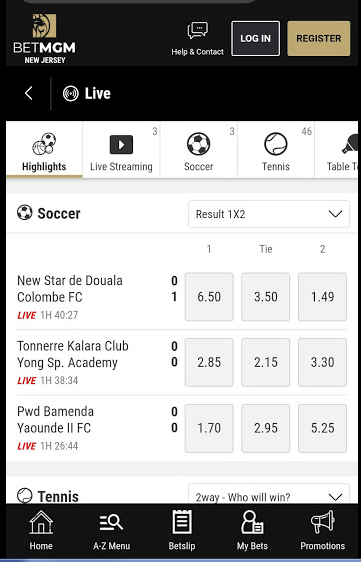361x562 pixels.
Task: Go back using the left arrow
Action: coord(29,94)
